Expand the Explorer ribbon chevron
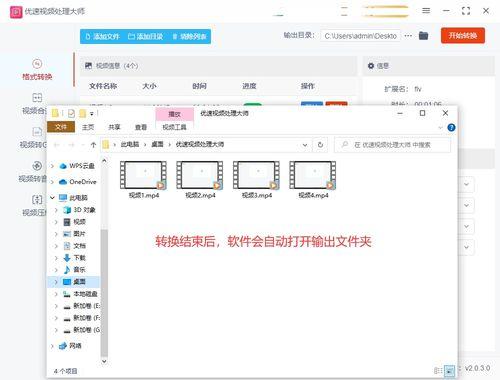Screen dimensions: 500x380 click(x=440, y=128)
